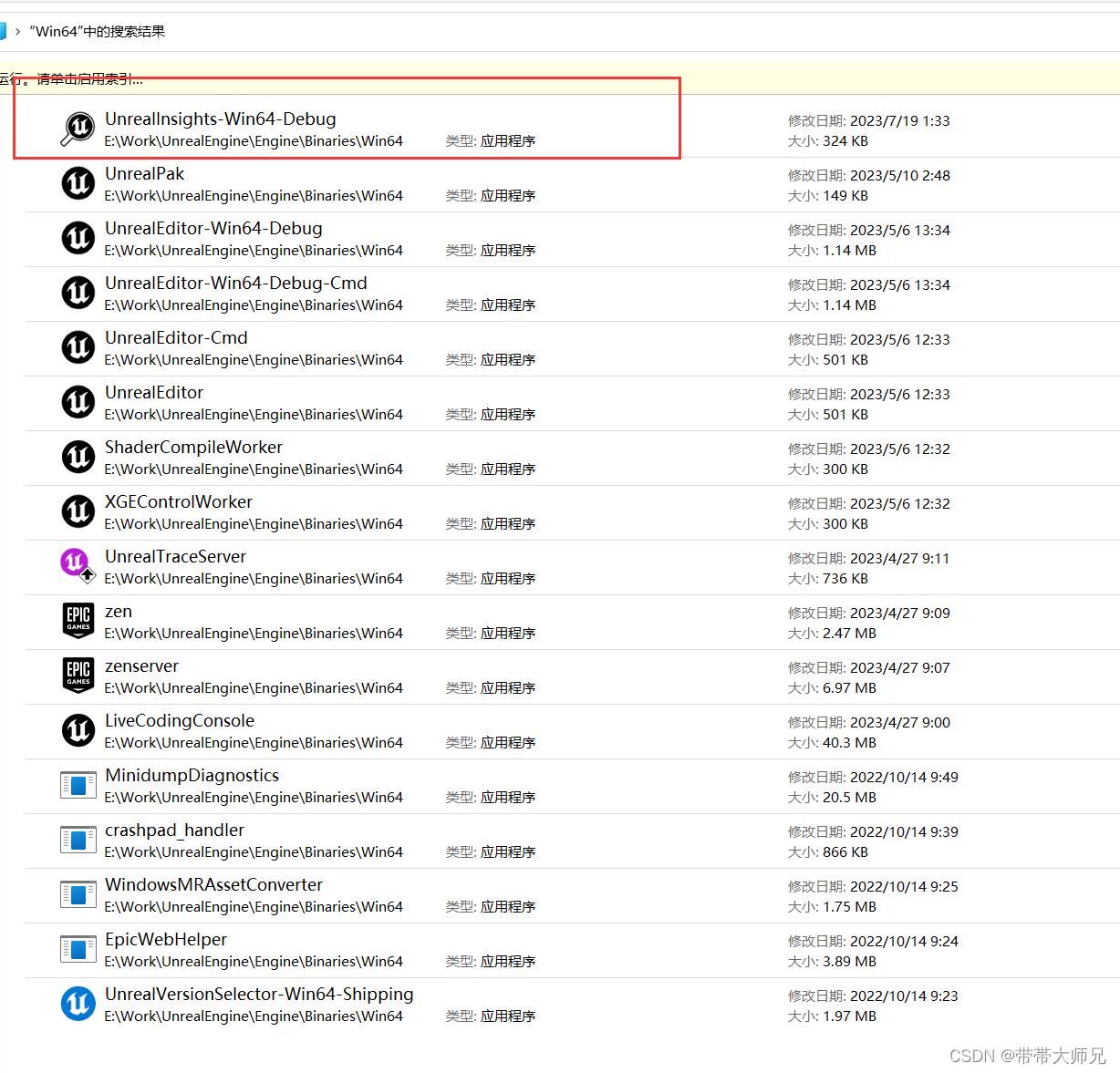
Task: Select the UnrealPak file name
Action: (145, 173)
